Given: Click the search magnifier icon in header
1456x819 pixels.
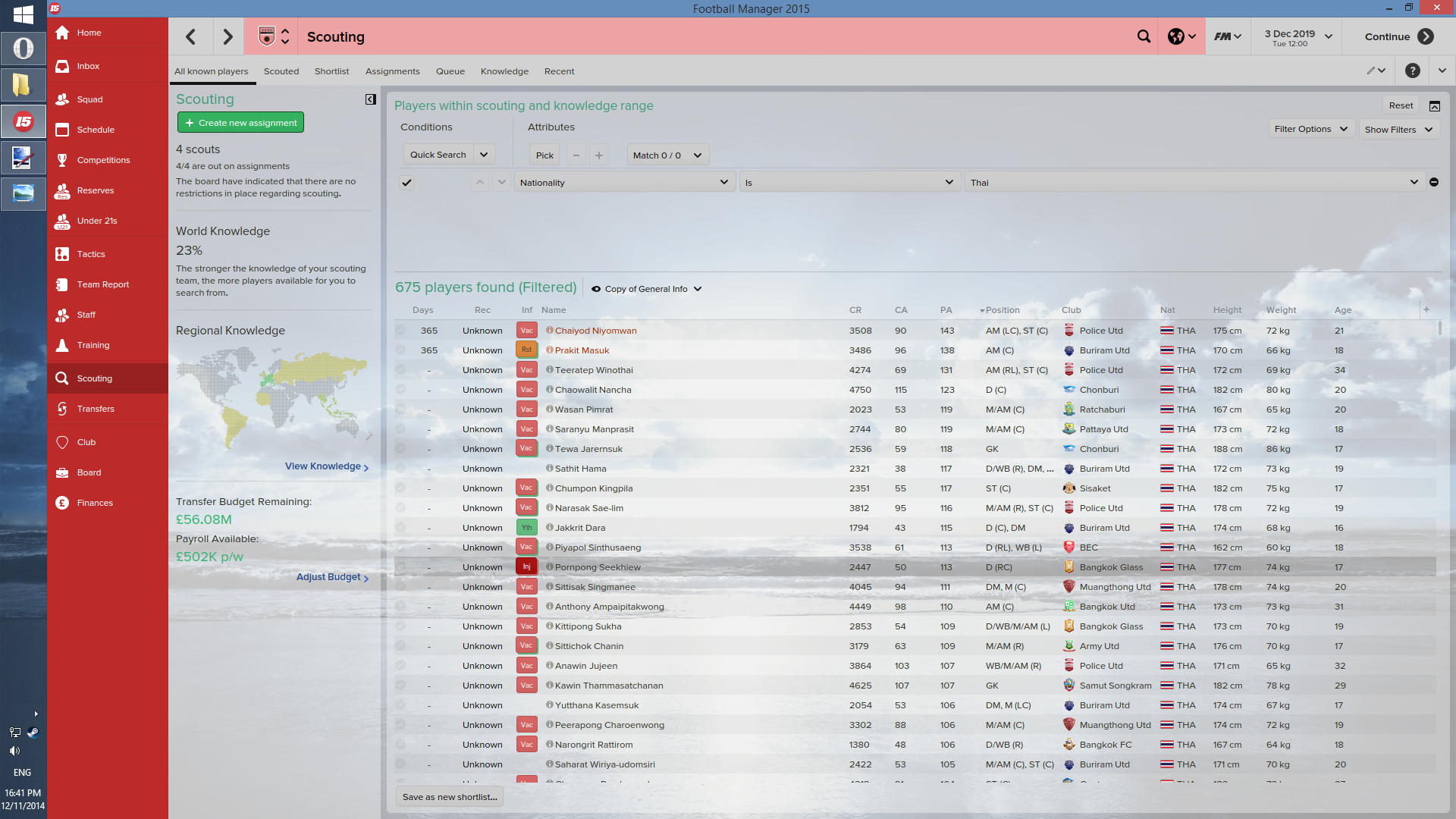Looking at the screenshot, I should 1144,36.
